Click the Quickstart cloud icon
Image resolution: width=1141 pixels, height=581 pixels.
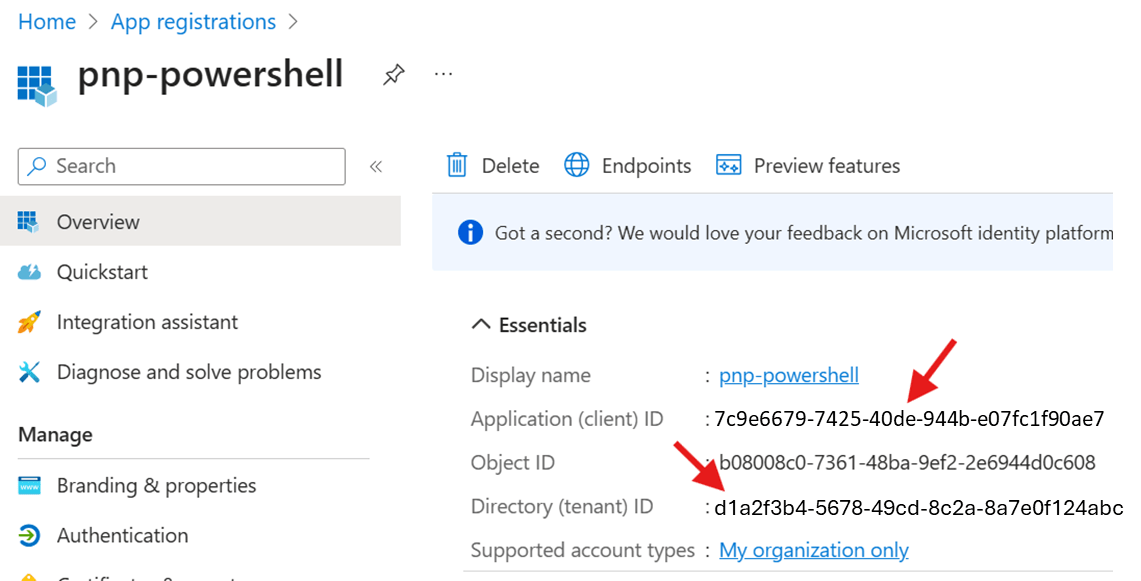pos(29,272)
